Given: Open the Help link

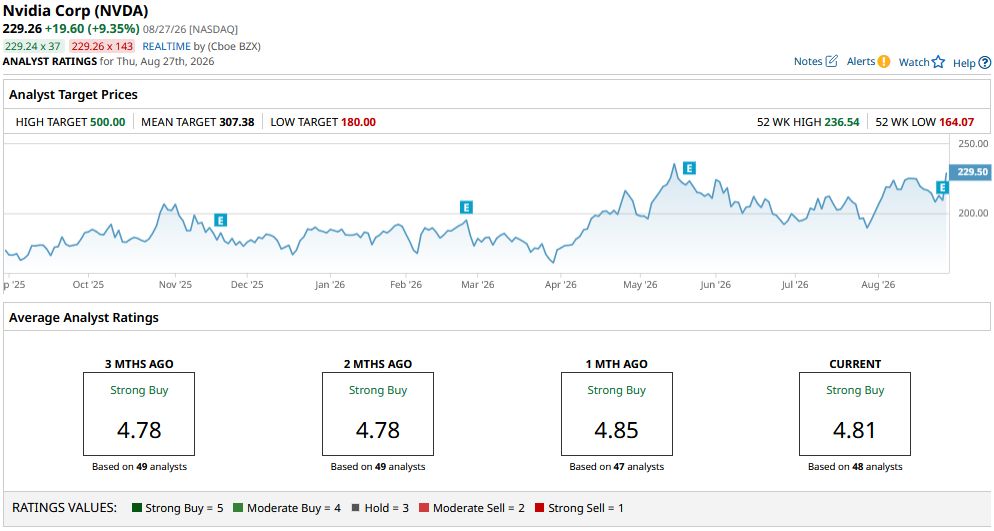Looking at the screenshot, I should point(964,63).
